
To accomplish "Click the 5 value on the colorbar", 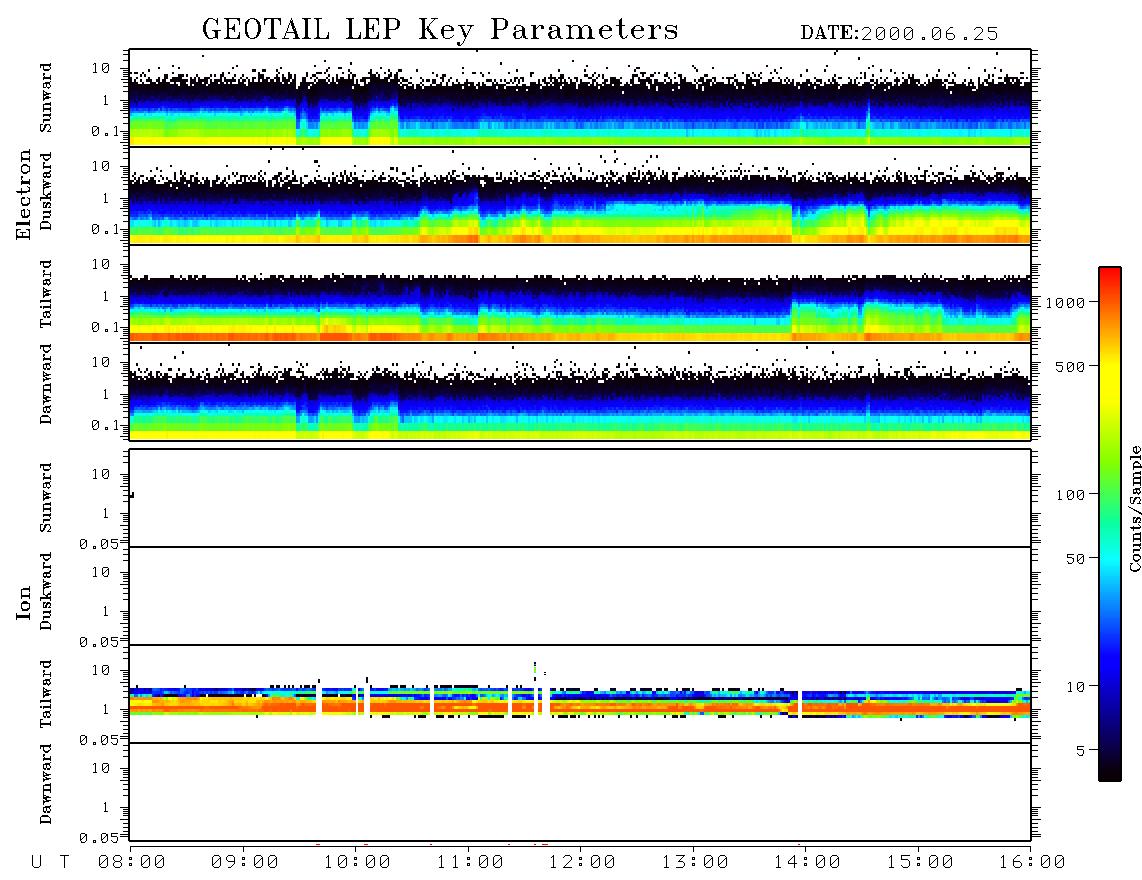I will click(x=1081, y=751).
